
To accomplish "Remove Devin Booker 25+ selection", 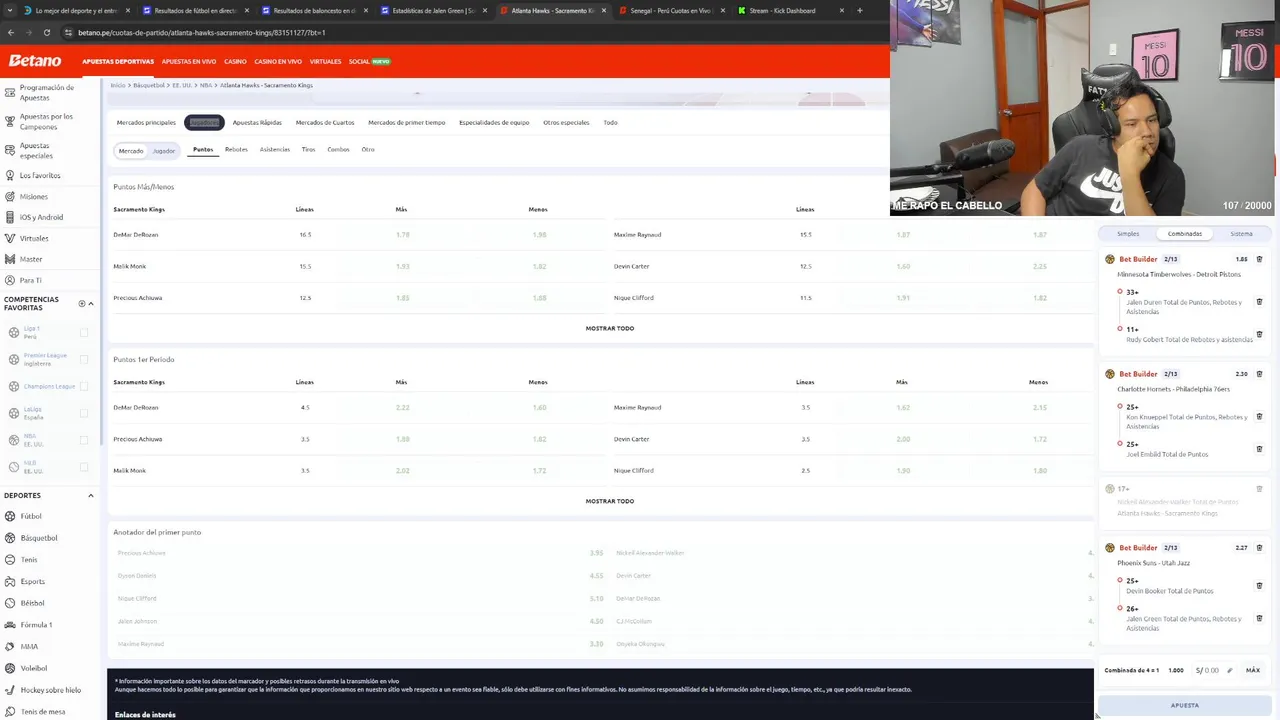I will pyautogui.click(x=1259, y=585).
